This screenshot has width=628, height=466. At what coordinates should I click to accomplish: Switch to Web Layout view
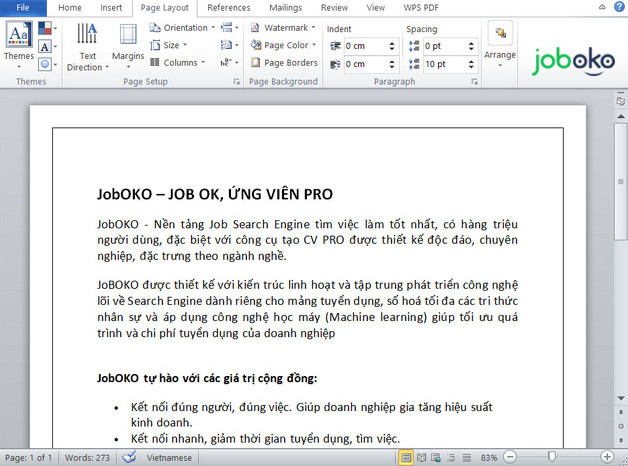point(436,457)
